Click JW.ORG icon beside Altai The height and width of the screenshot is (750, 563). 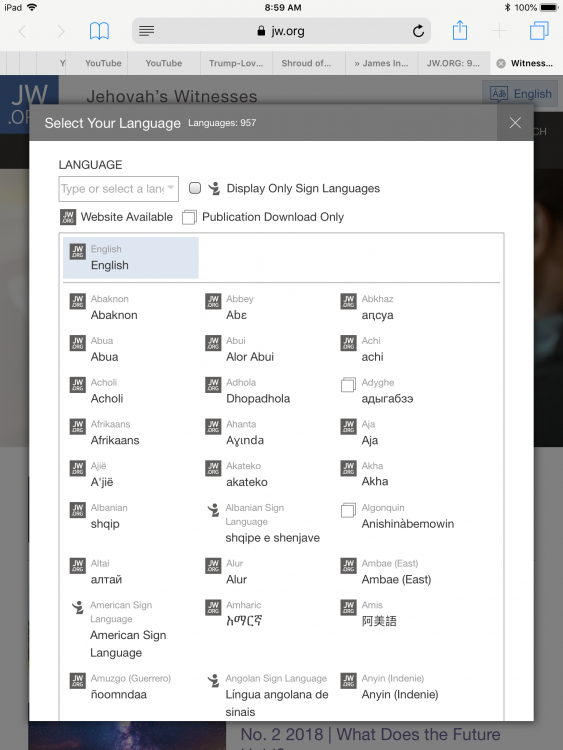(x=77, y=566)
